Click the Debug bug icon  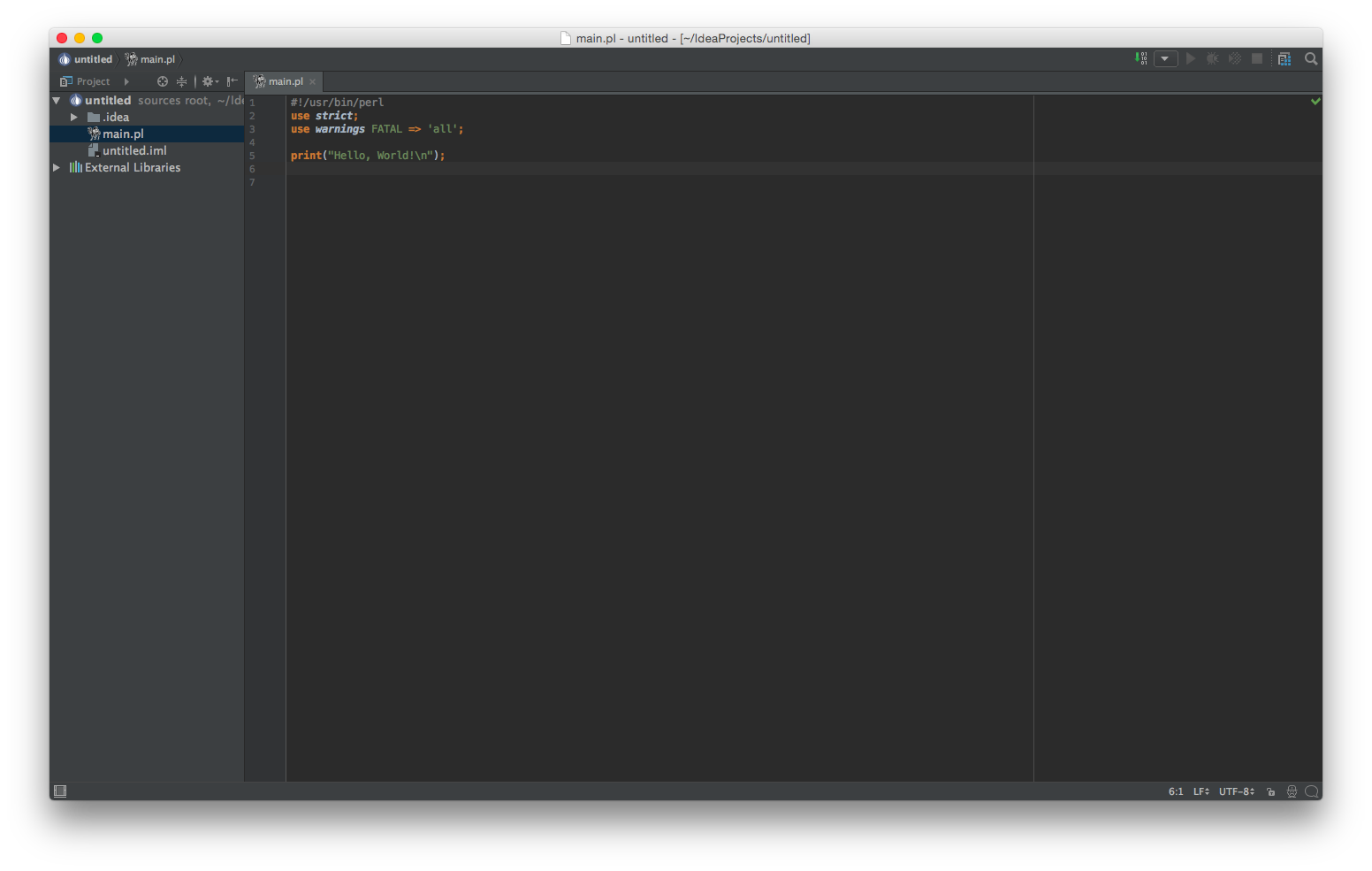[x=1212, y=59]
